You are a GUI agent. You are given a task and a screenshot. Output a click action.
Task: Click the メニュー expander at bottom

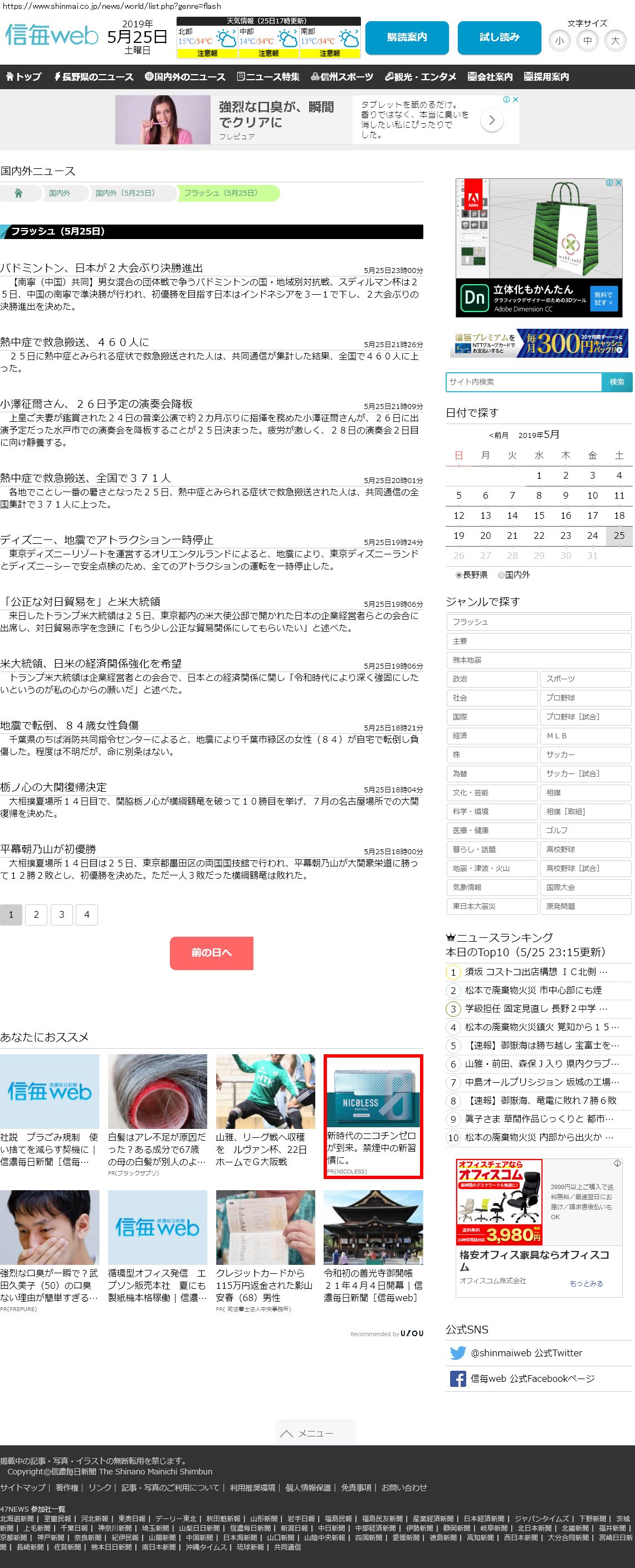(315, 1433)
